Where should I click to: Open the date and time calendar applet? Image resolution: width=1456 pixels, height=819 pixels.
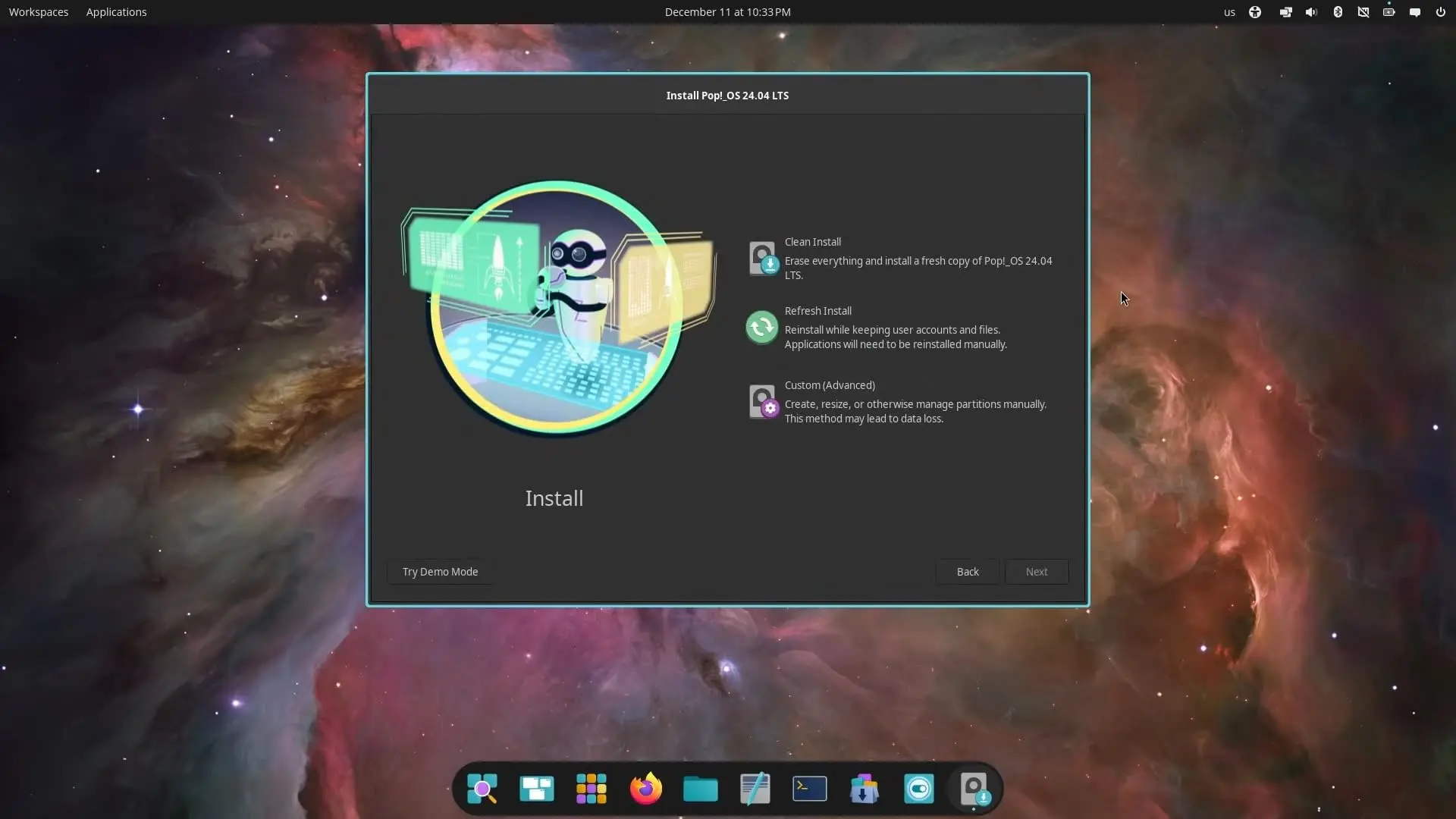click(x=728, y=12)
